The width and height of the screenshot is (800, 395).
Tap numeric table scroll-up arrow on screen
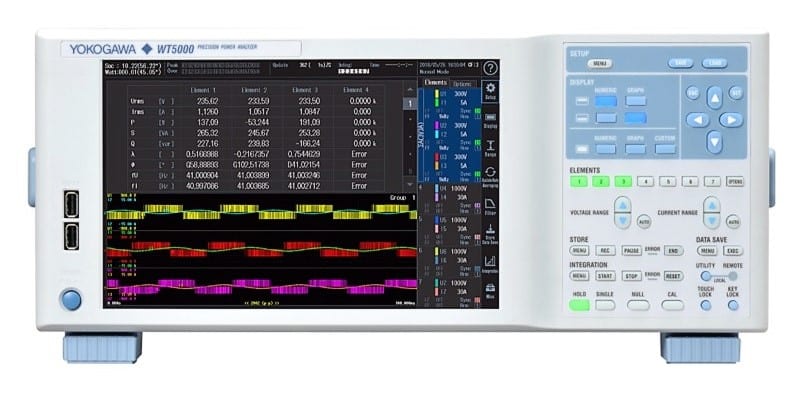click(x=410, y=90)
